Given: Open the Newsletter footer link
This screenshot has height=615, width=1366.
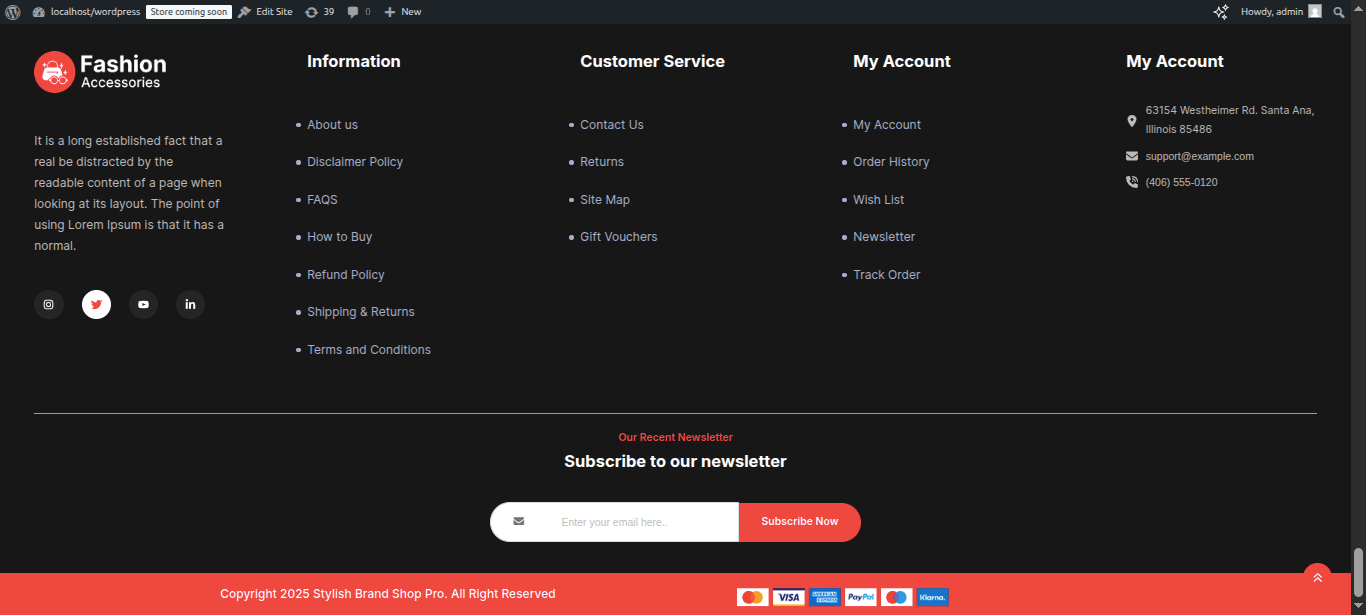Looking at the screenshot, I should 884,237.
